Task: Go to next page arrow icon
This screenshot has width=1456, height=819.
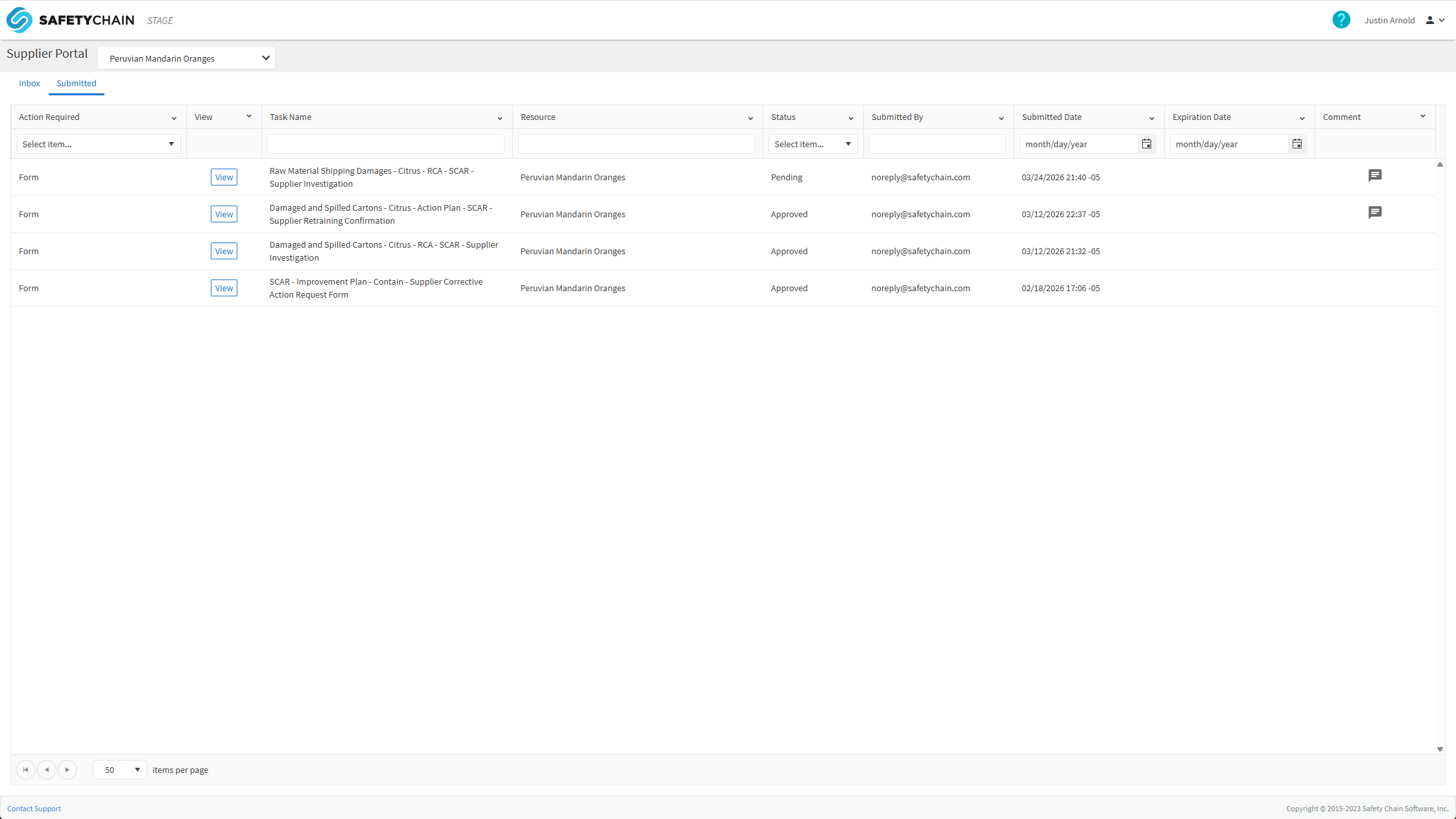Action: click(x=67, y=770)
